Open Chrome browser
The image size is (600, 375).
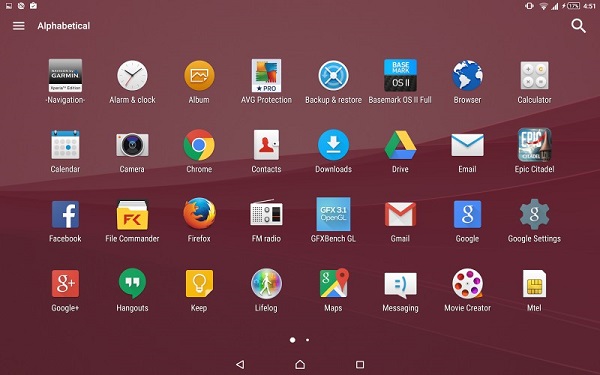point(199,145)
